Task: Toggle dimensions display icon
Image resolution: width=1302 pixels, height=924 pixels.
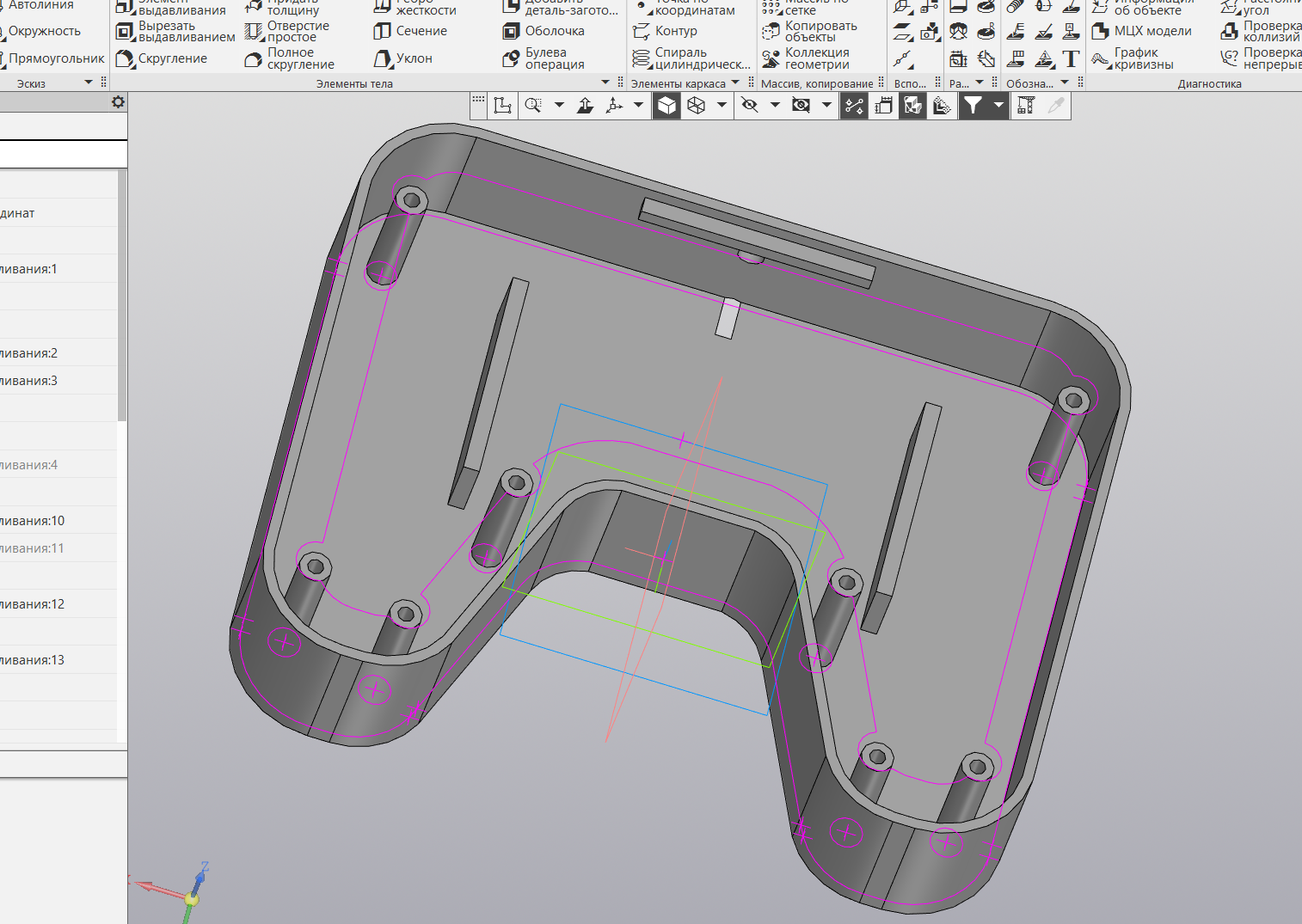Action: tap(883, 105)
